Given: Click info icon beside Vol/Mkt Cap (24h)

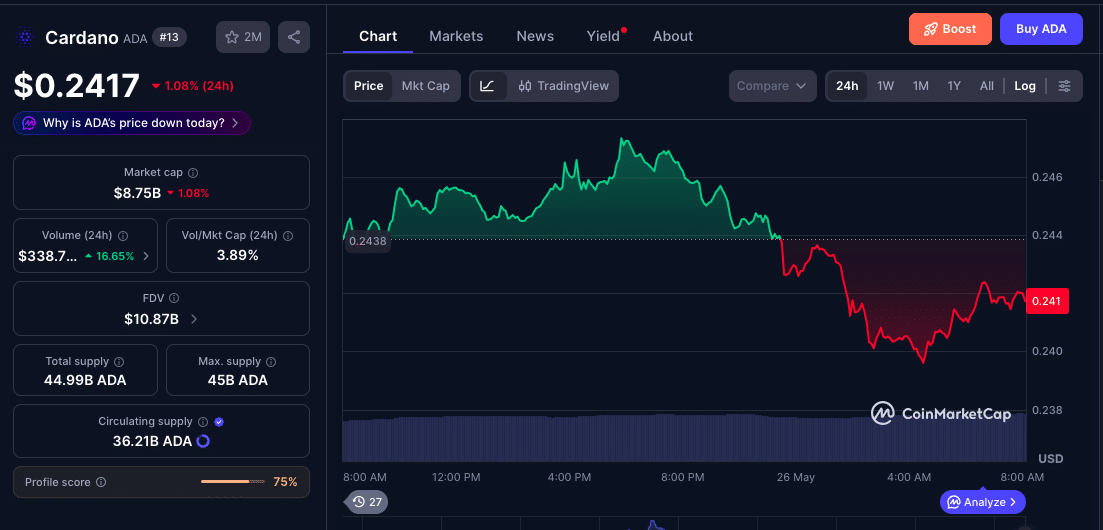Looking at the screenshot, I should 288,236.
